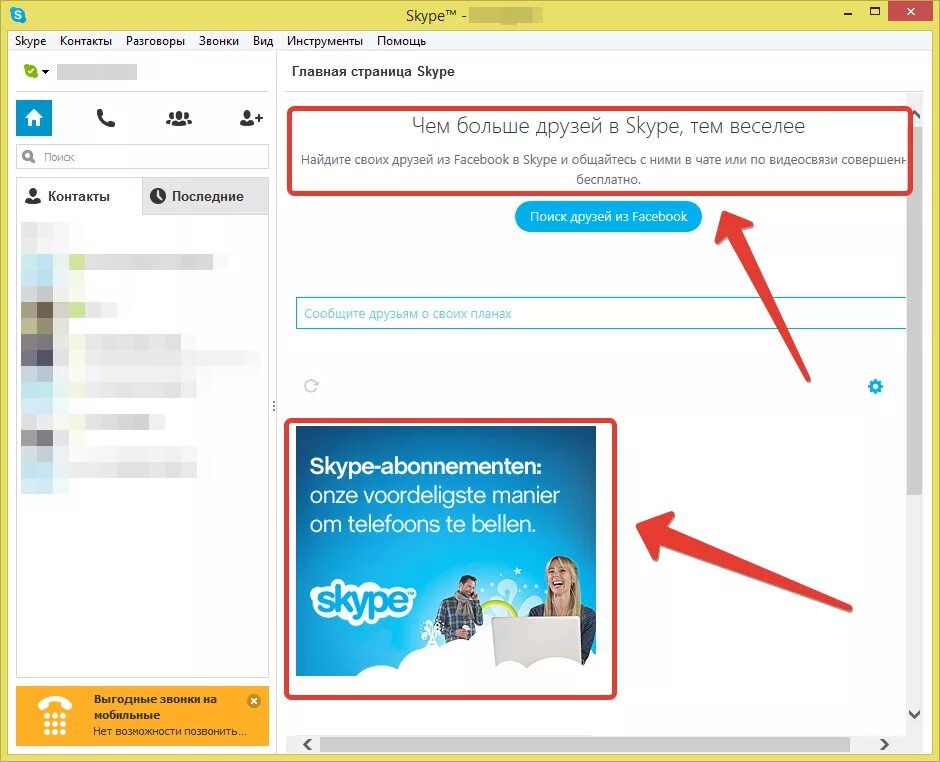
Task: Click the Skype logo in title bar
Action: click(x=19, y=14)
